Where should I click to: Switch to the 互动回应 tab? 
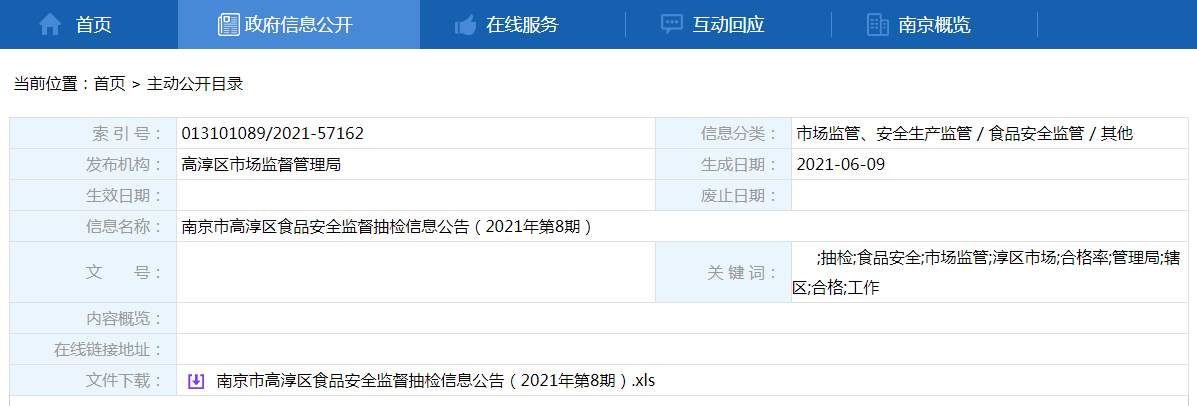[x=728, y=24]
